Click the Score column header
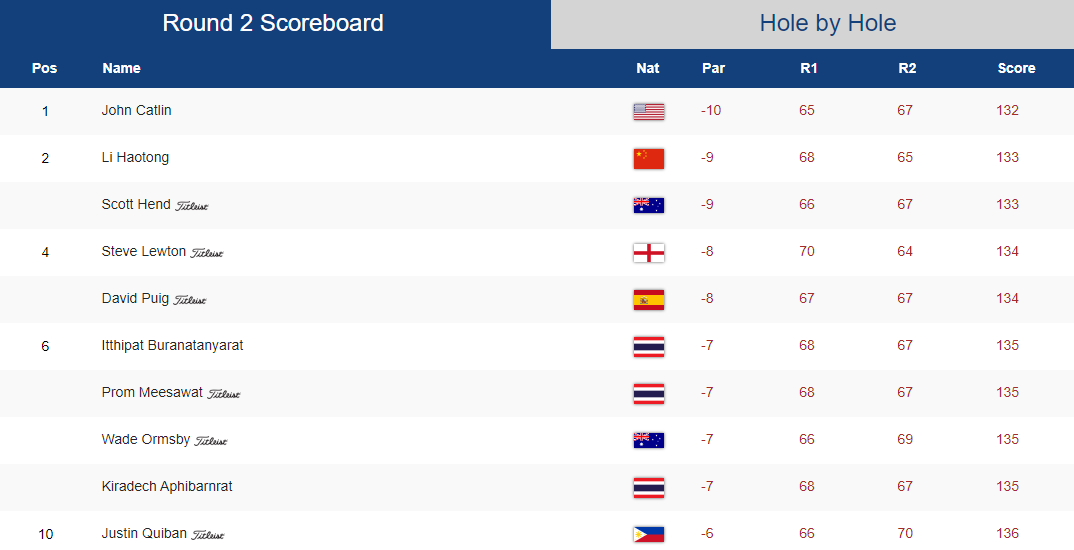1074x550 pixels. click(1016, 68)
